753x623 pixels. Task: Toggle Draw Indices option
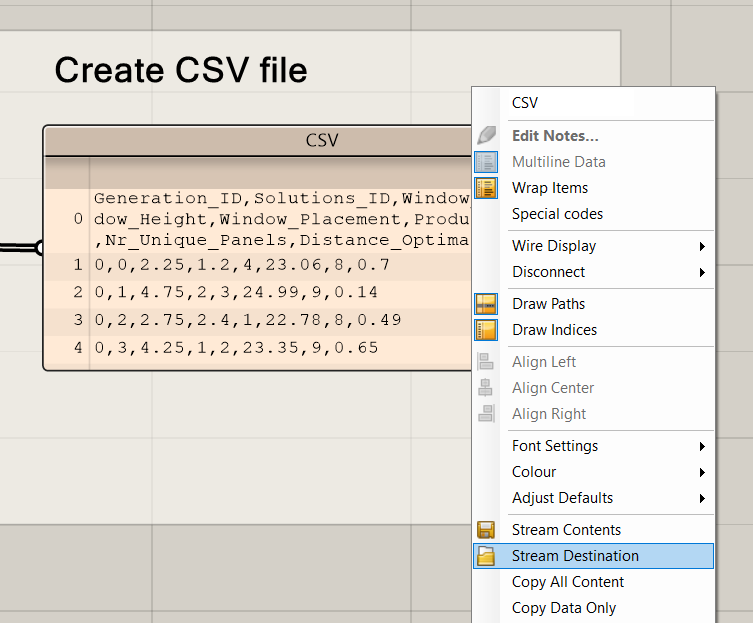[594, 330]
